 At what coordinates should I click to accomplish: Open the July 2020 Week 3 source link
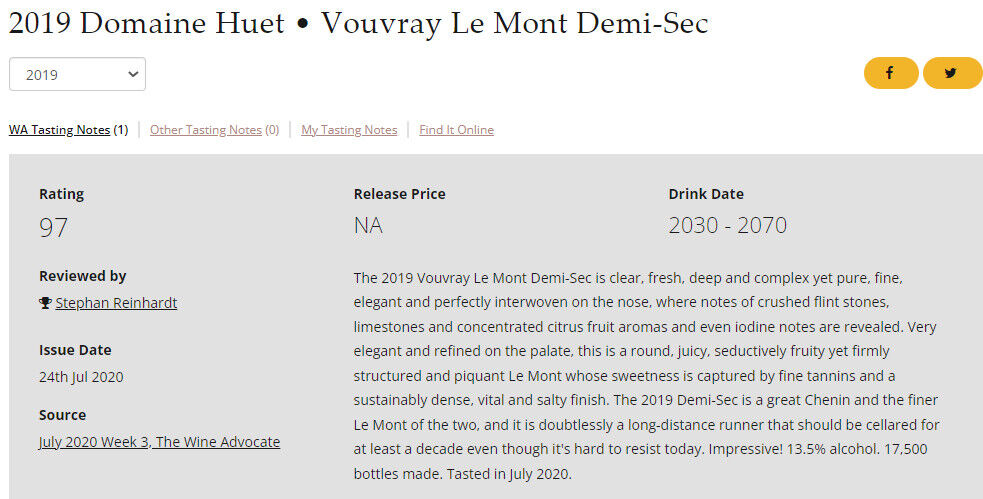coord(159,442)
